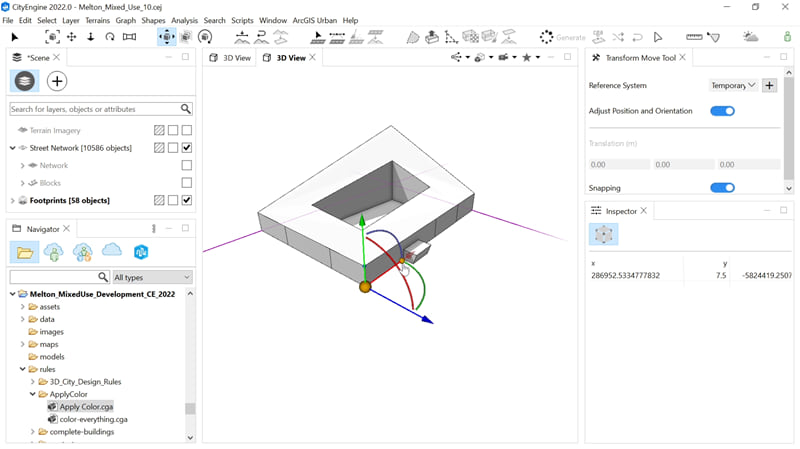Choose the four-arrow Pan view tool
800x449 pixels.
click(71, 37)
